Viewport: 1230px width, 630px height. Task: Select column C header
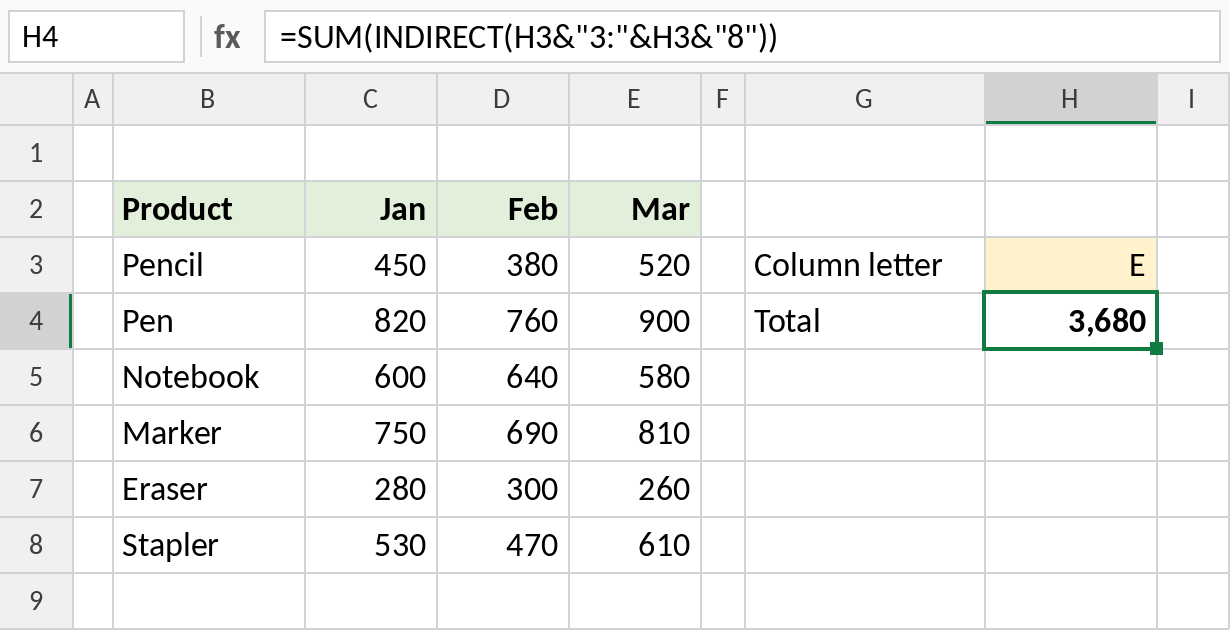click(371, 98)
